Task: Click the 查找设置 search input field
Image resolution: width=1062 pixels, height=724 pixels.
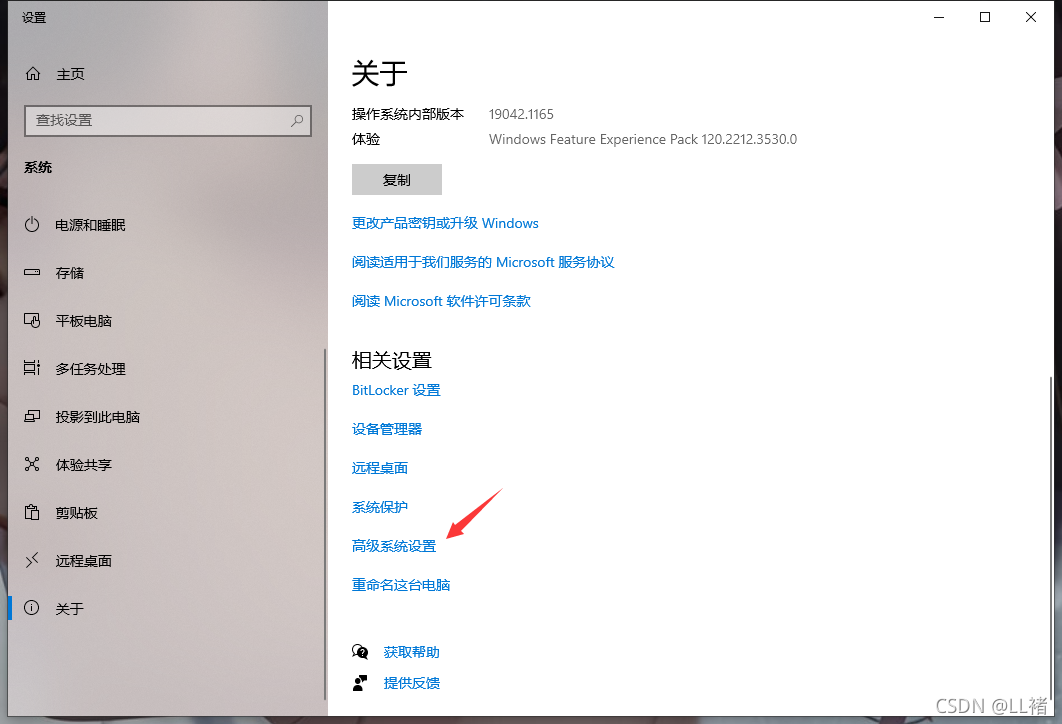Action: click(x=160, y=121)
